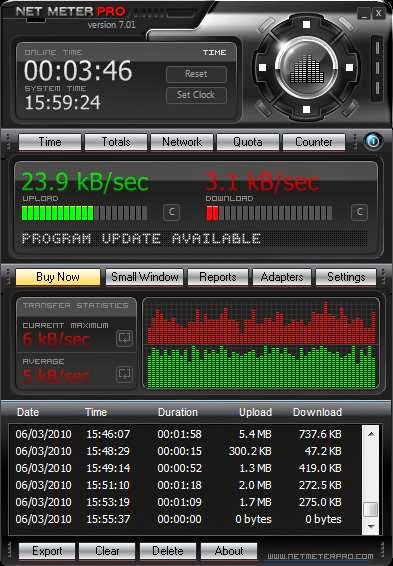Visit www.netmeterpro.com link
393x566 pixels.
pyautogui.click(x=320, y=556)
